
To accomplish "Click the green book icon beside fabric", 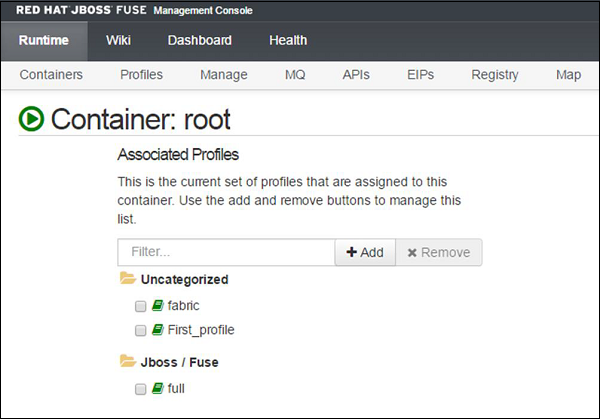I will (157, 305).
